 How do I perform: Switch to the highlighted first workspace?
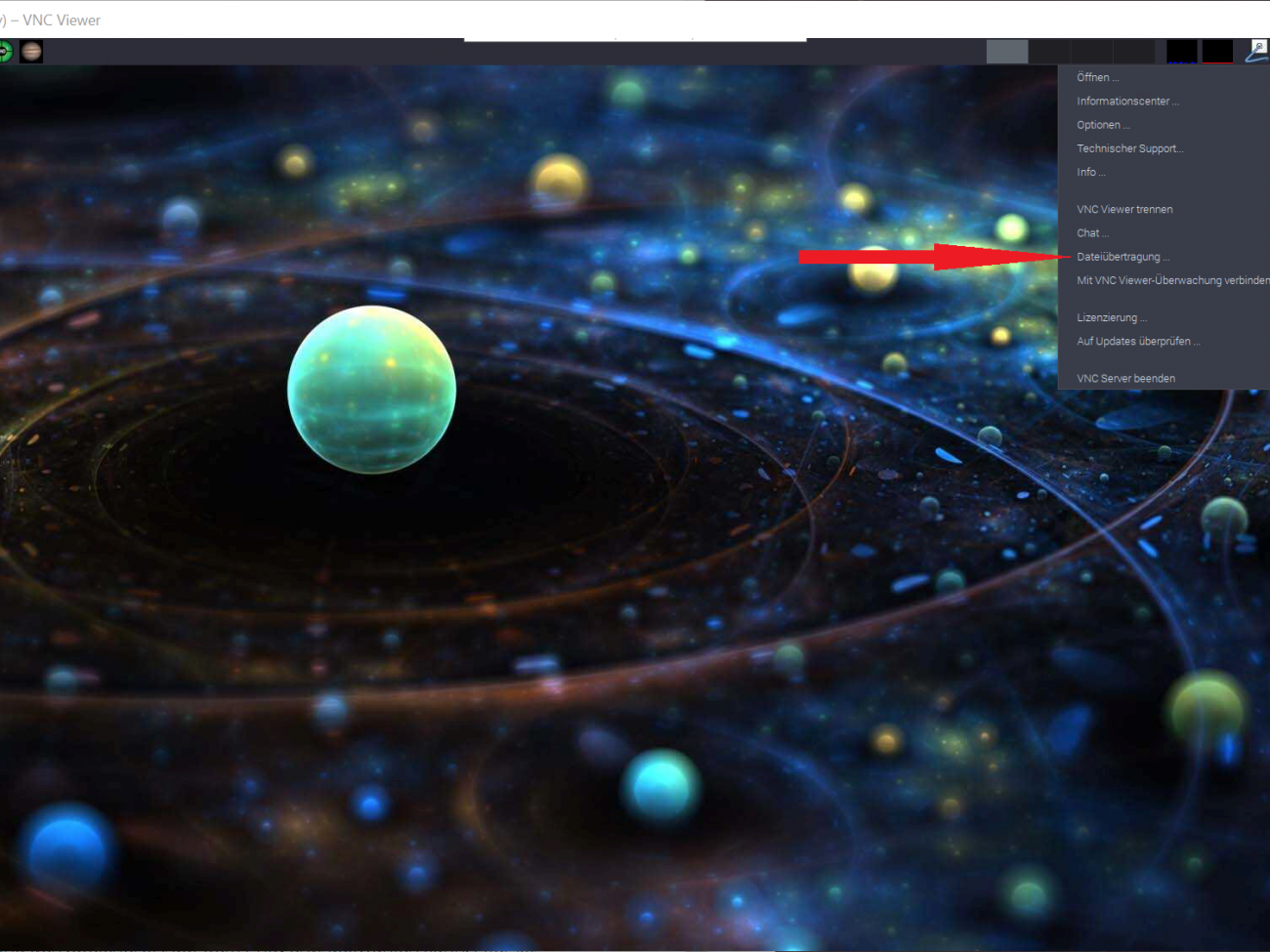(1007, 52)
